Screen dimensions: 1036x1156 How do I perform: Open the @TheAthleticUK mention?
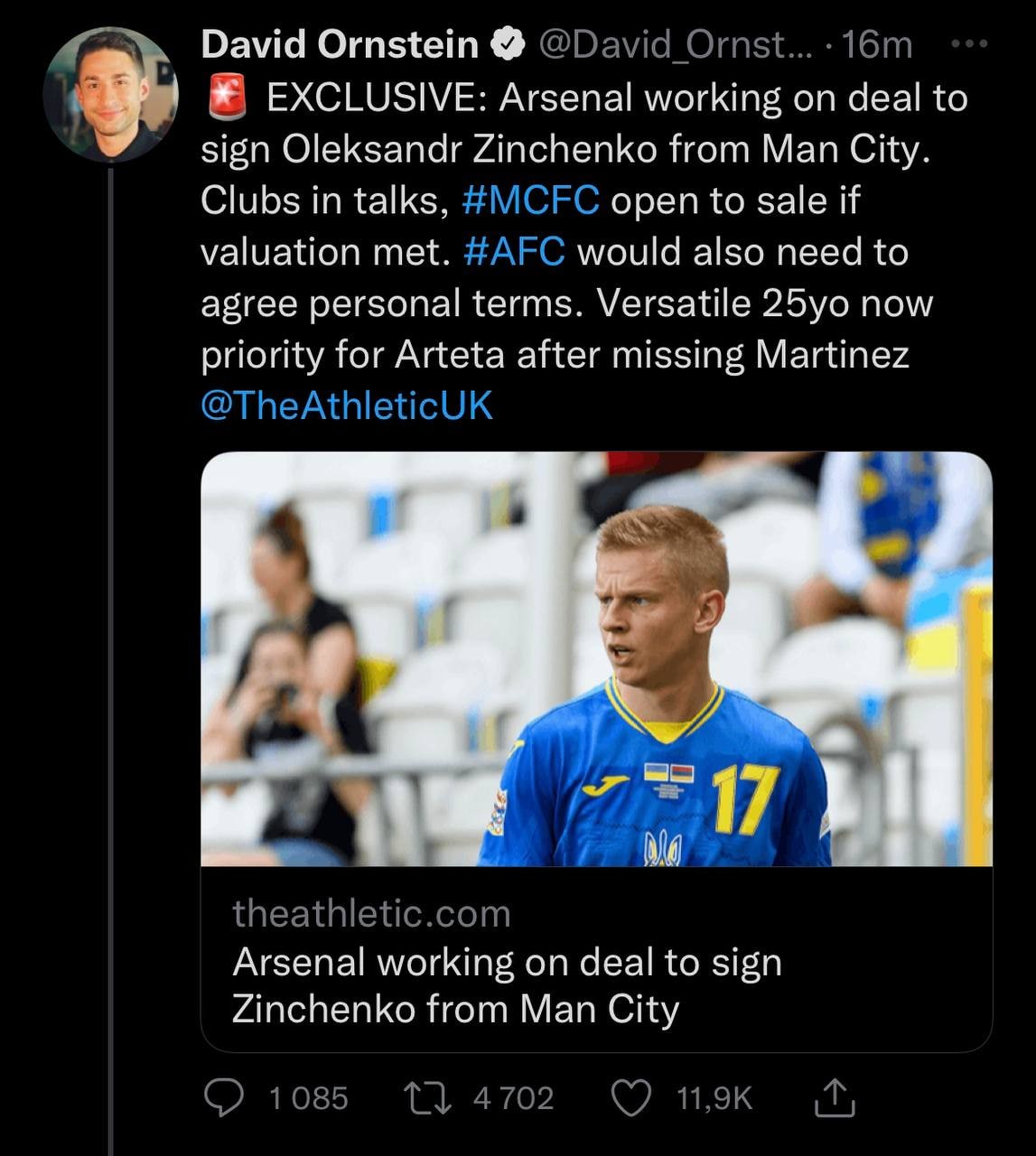(x=347, y=406)
